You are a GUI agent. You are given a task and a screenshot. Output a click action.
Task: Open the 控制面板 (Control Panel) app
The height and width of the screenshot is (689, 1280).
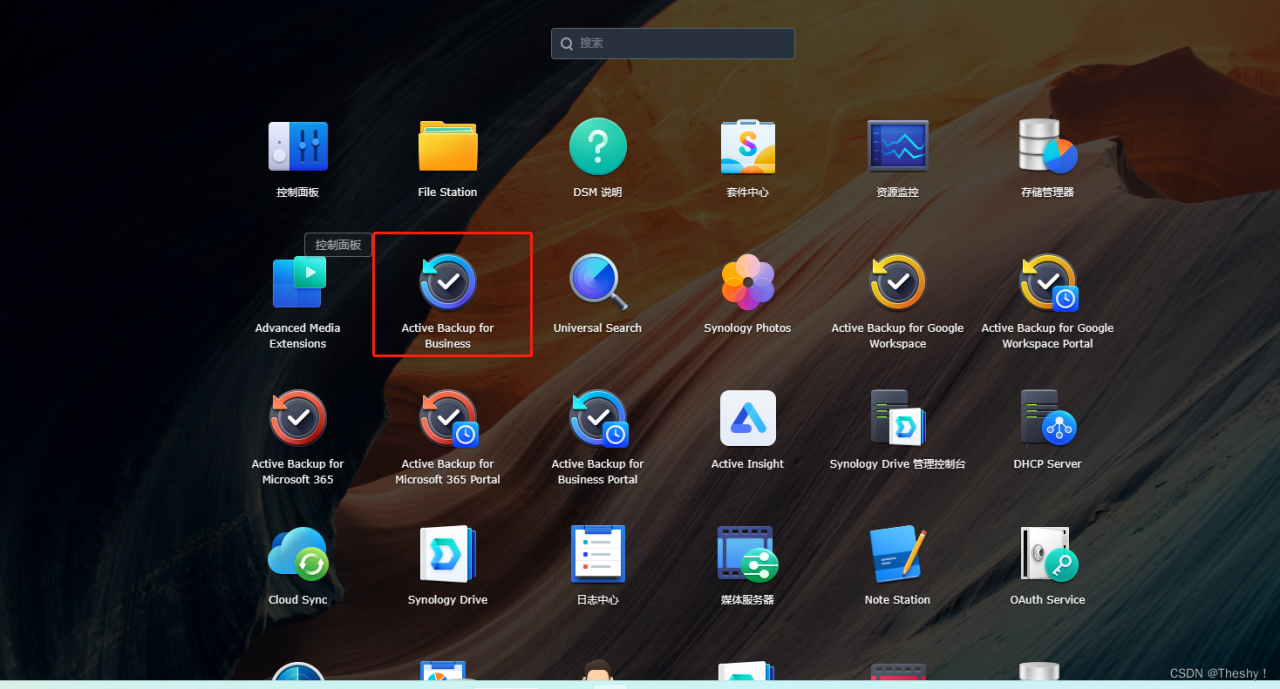click(297, 146)
